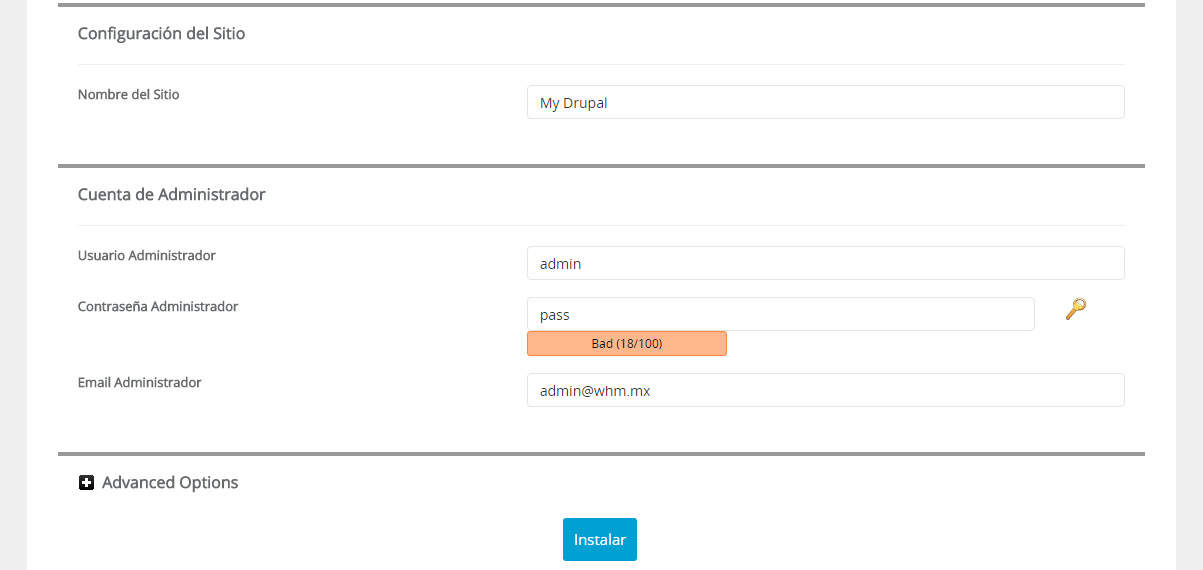Click the thin line under Configuración del Sitio
The image size is (1203, 570).
601,65
